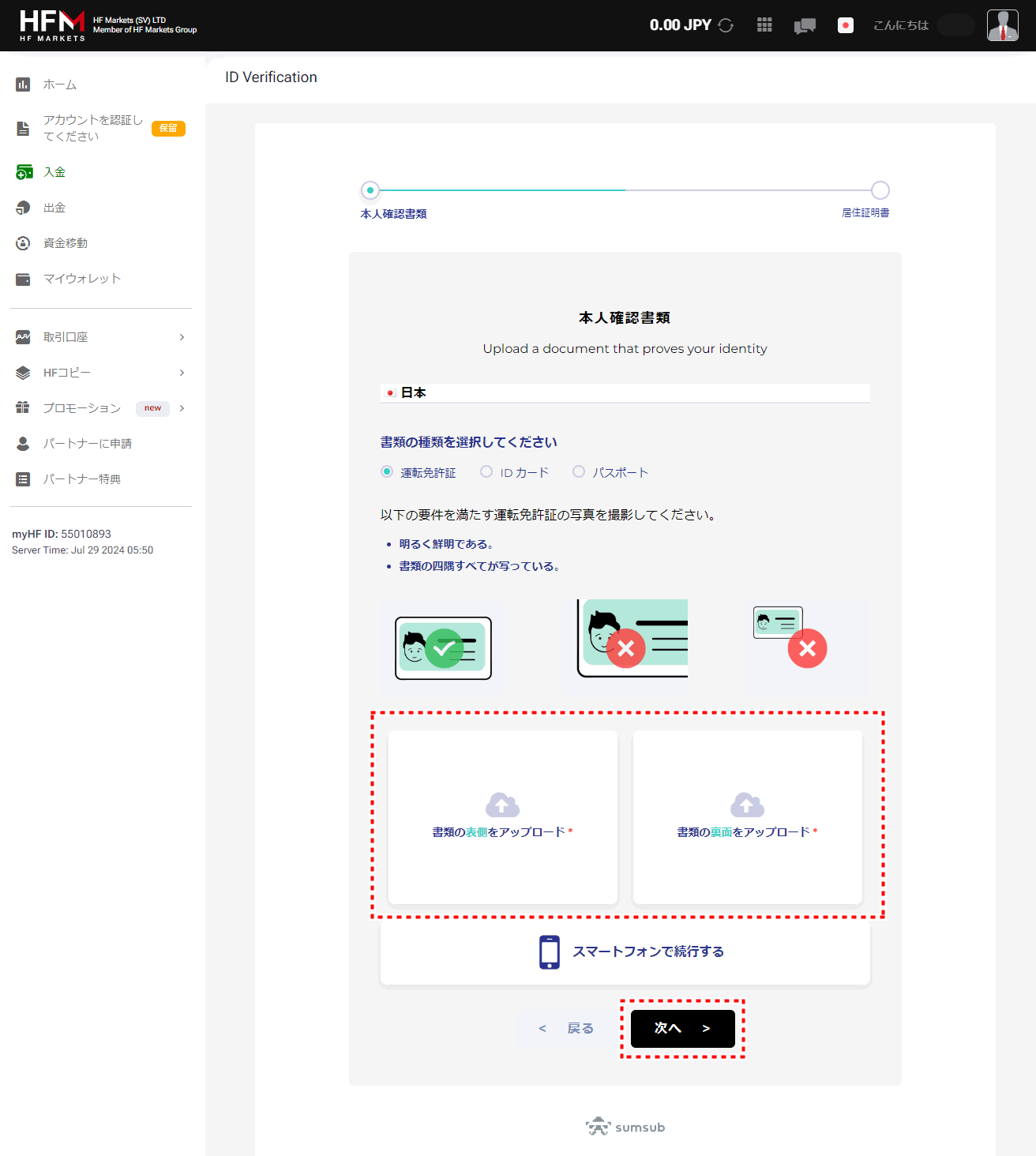Click the orange 保留 status badge
Image resolution: width=1036 pixels, height=1156 pixels.
point(168,128)
